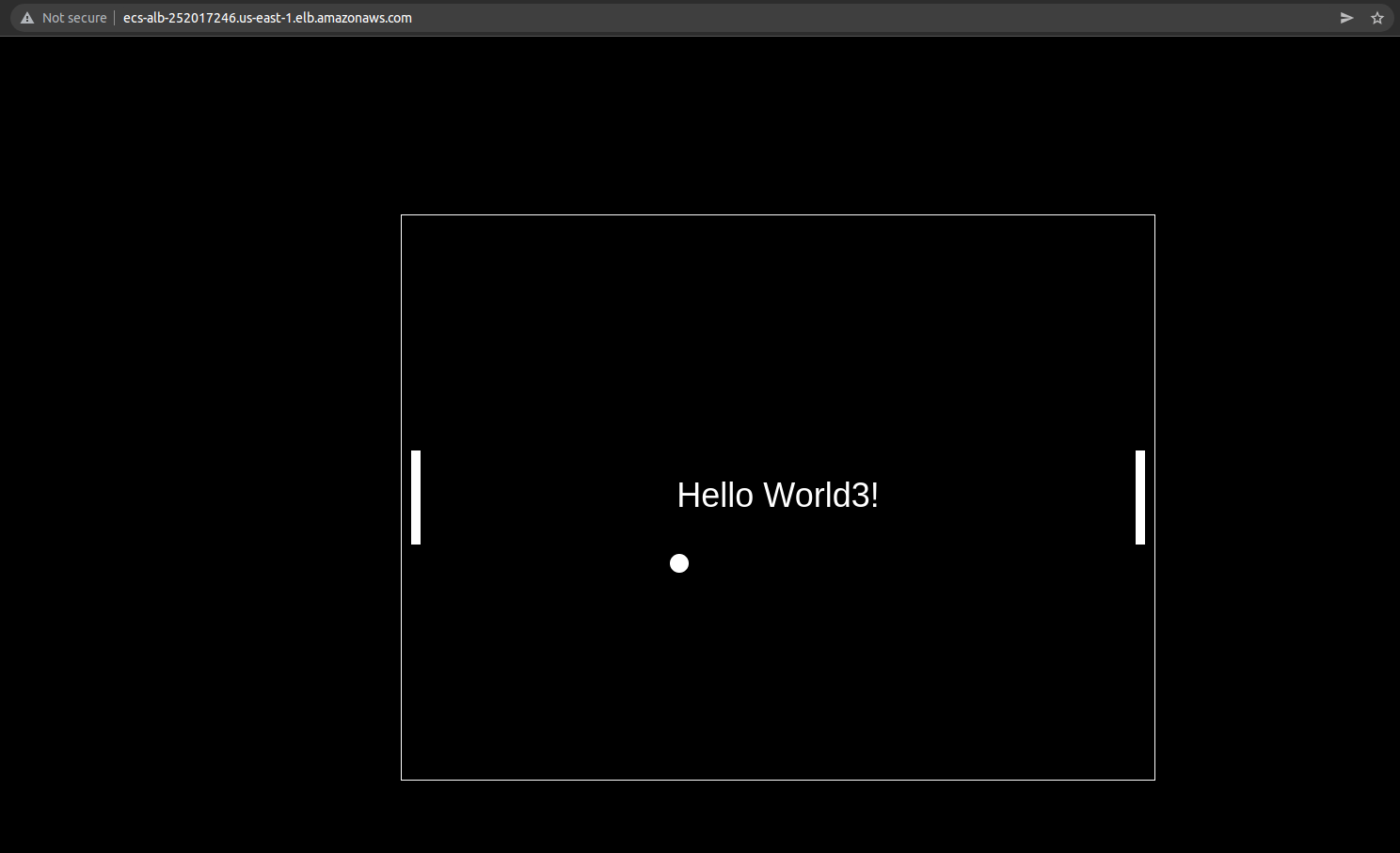
Task: Click the left Pong paddle
Action: (x=416, y=498)
